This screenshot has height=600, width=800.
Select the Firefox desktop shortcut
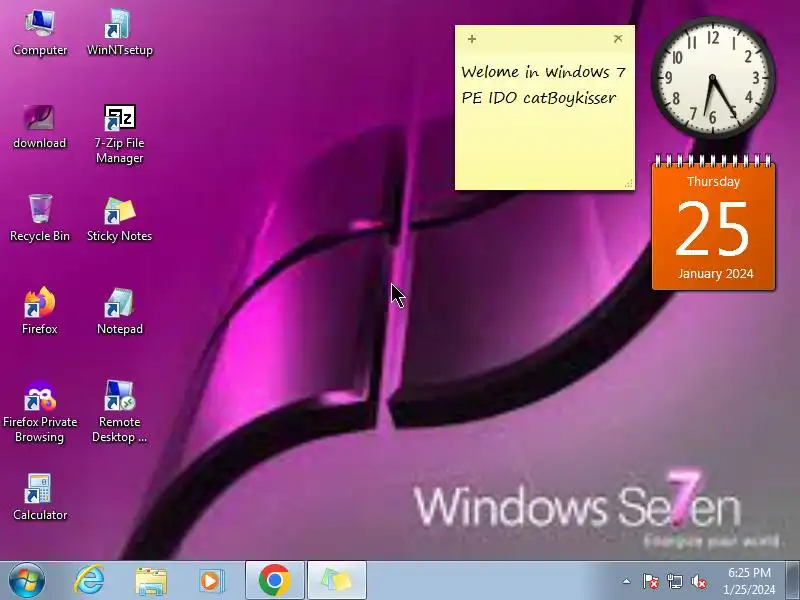click(39, 311)
